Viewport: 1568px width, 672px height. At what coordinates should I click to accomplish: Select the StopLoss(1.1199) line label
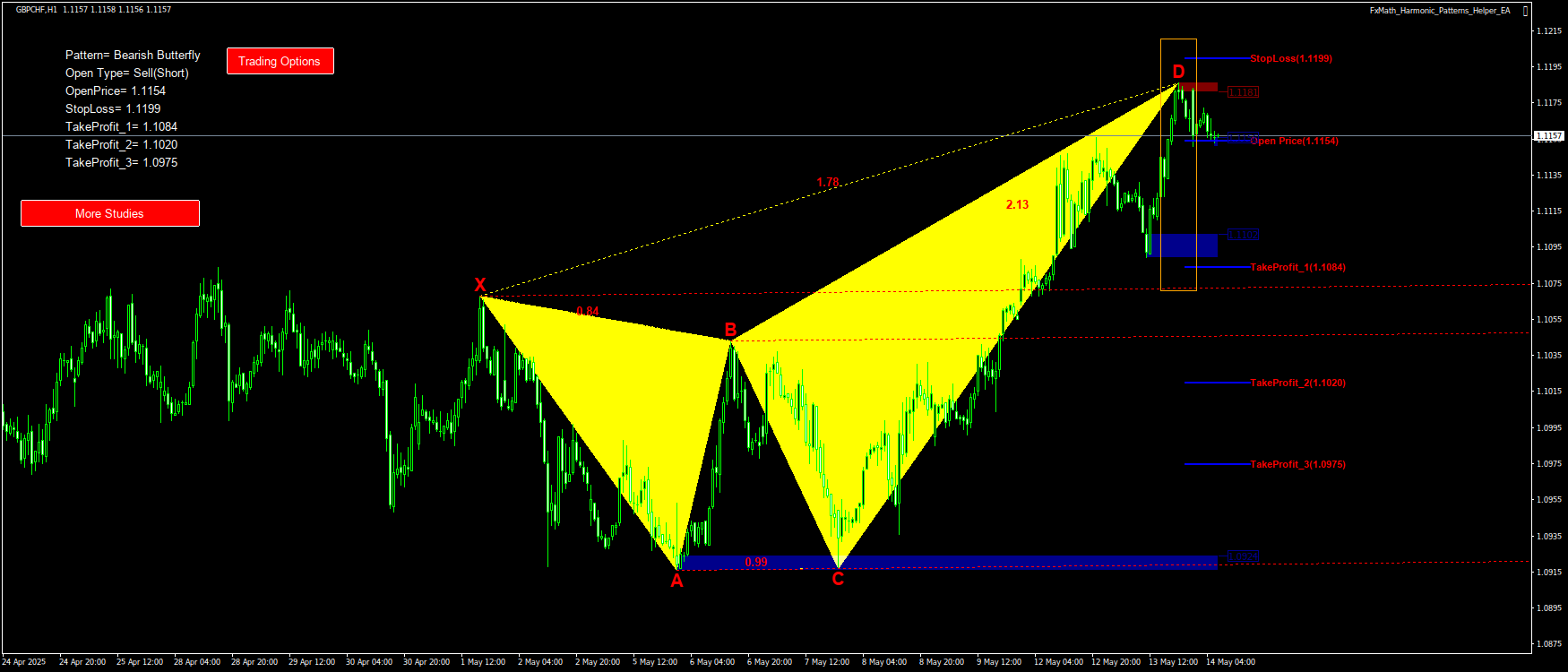pyautogui.click(x=1290, y=59)
